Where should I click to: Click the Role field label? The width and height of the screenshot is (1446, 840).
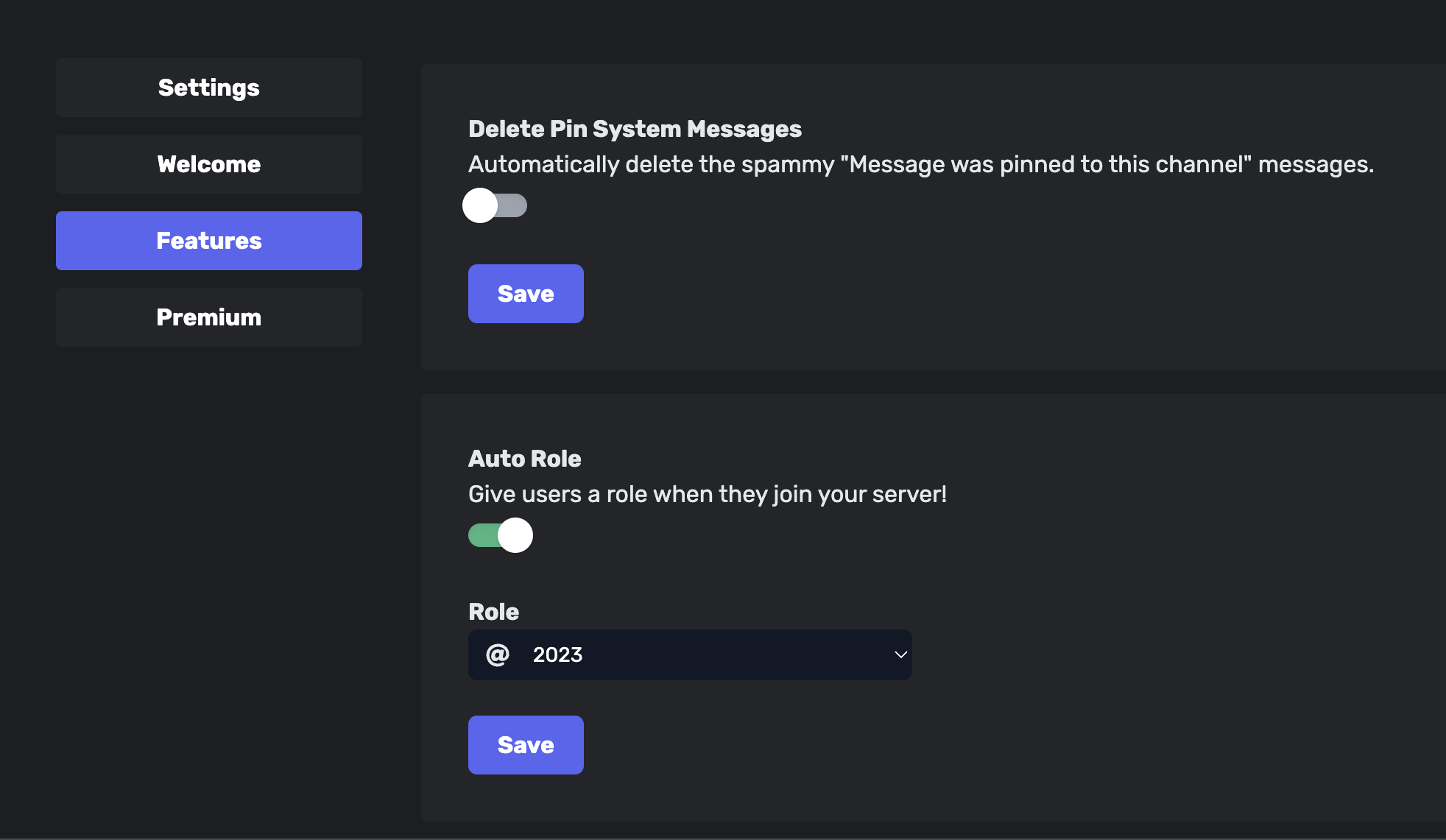click(x=493, y=612)
